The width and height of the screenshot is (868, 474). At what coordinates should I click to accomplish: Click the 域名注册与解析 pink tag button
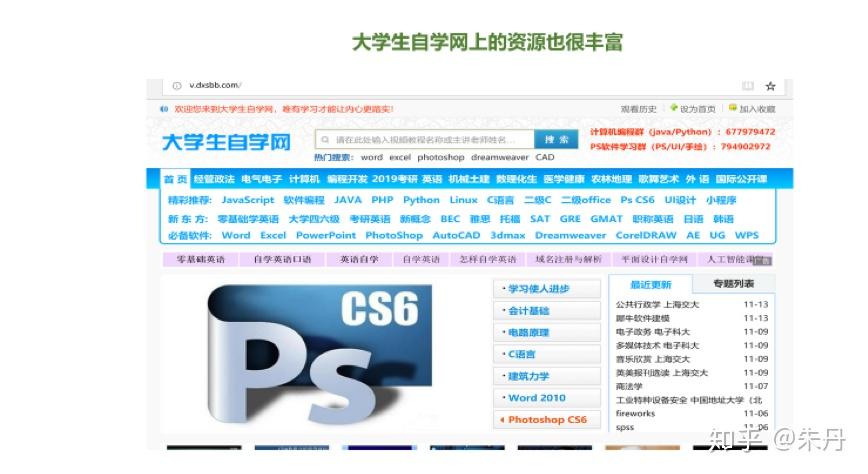click(x=568, y=259)
